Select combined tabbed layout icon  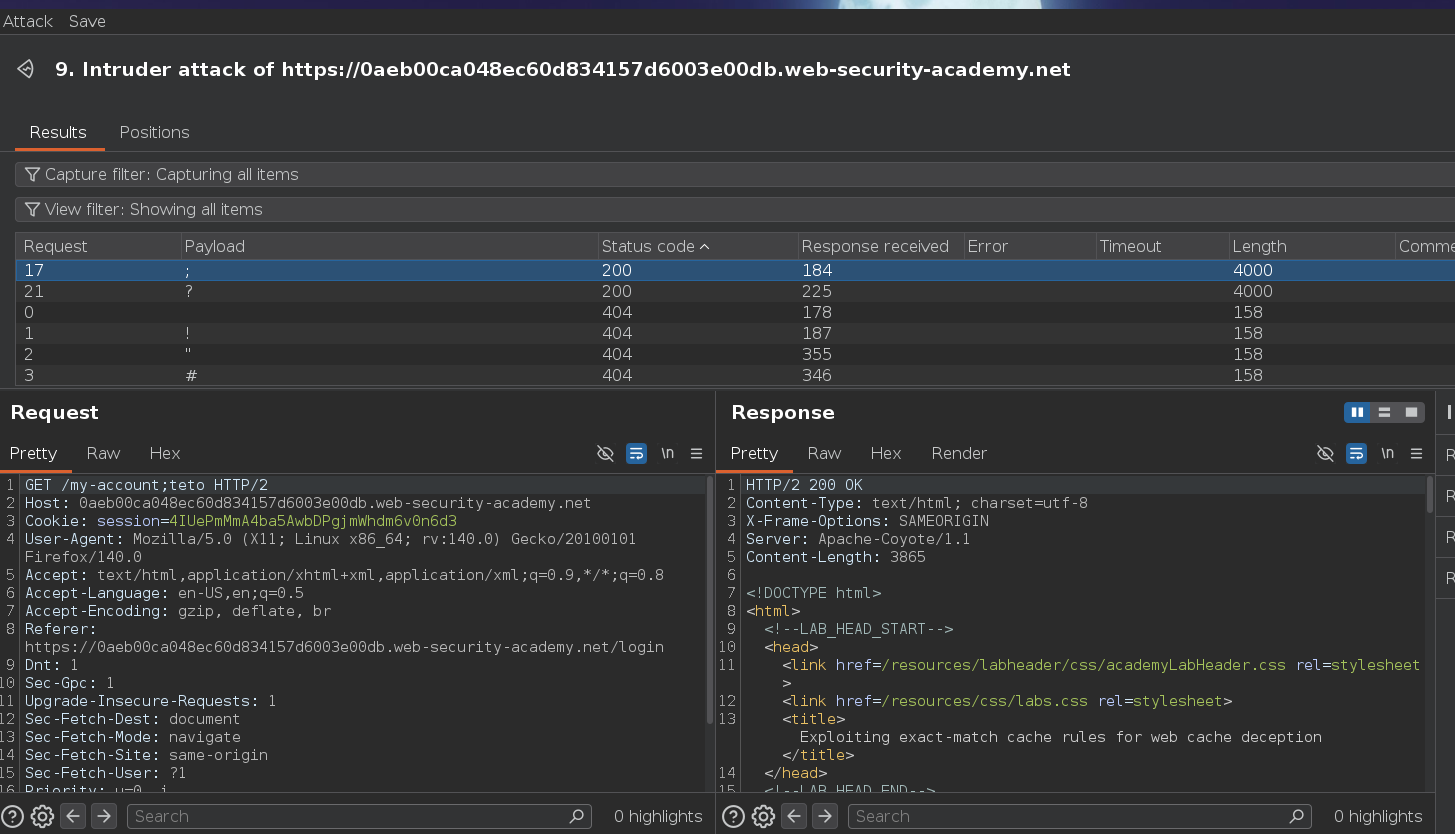1411,412
